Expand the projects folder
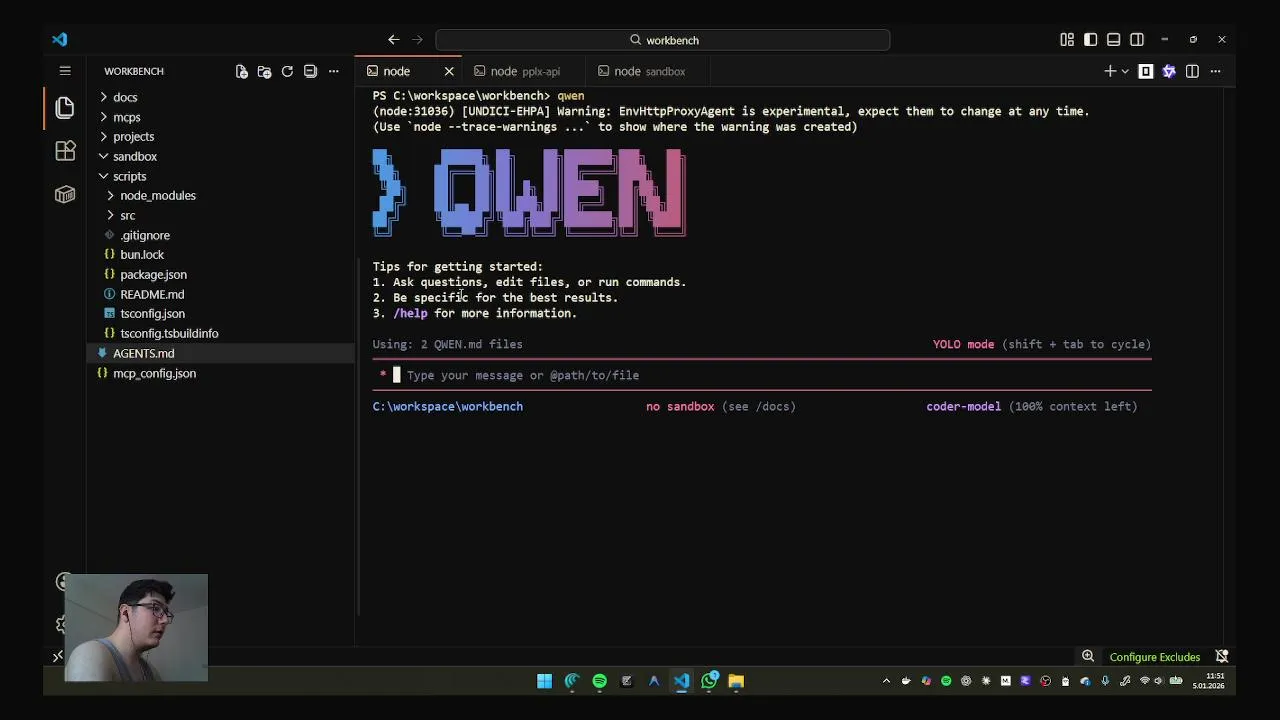This screenshot has height=720, width=1280. pyautogui.click(x=133, y=136)
